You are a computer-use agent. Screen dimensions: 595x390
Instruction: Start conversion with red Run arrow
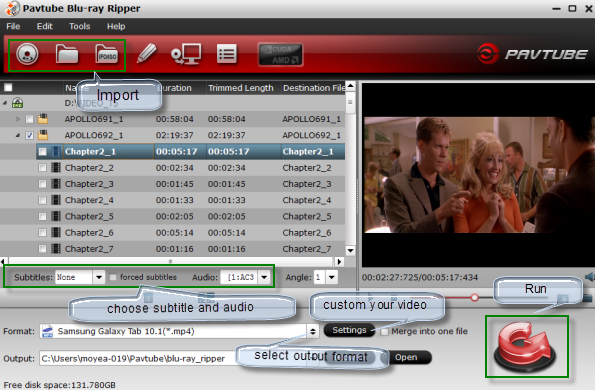coord(526,347)
